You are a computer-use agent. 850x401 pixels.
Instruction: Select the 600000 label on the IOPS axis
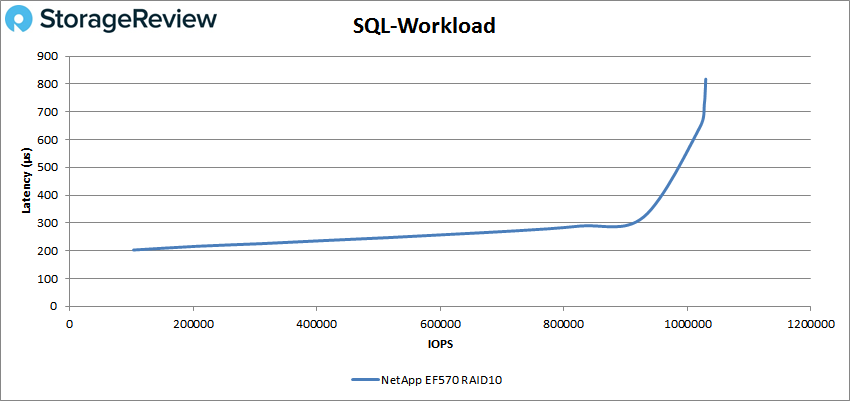tap(440, 324)
